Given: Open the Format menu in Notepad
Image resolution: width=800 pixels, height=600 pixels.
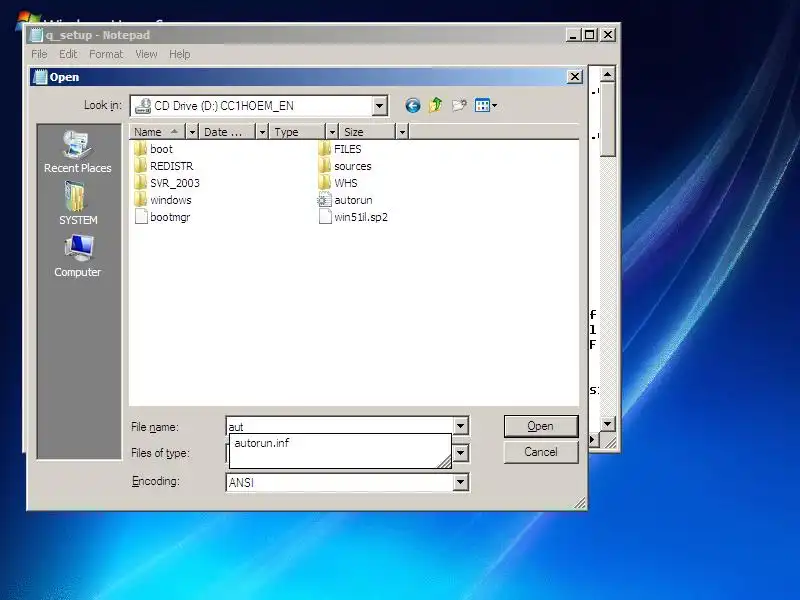Looking at the screenshot, I should point(106,54).
